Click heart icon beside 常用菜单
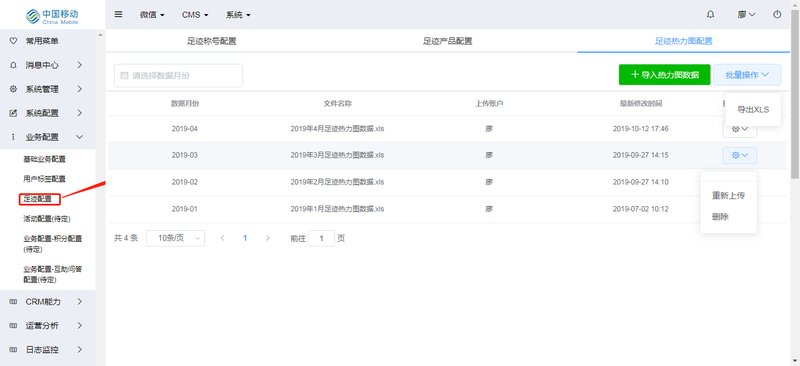The height and width of the screenshot is (366, 800). coord(14,41)
